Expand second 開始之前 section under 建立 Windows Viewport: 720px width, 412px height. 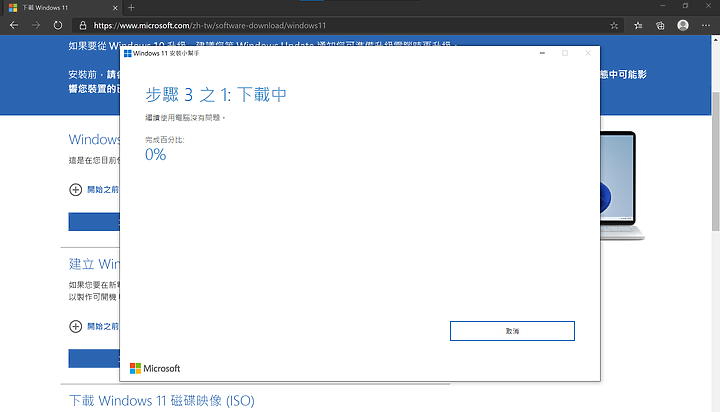point(94,326)
